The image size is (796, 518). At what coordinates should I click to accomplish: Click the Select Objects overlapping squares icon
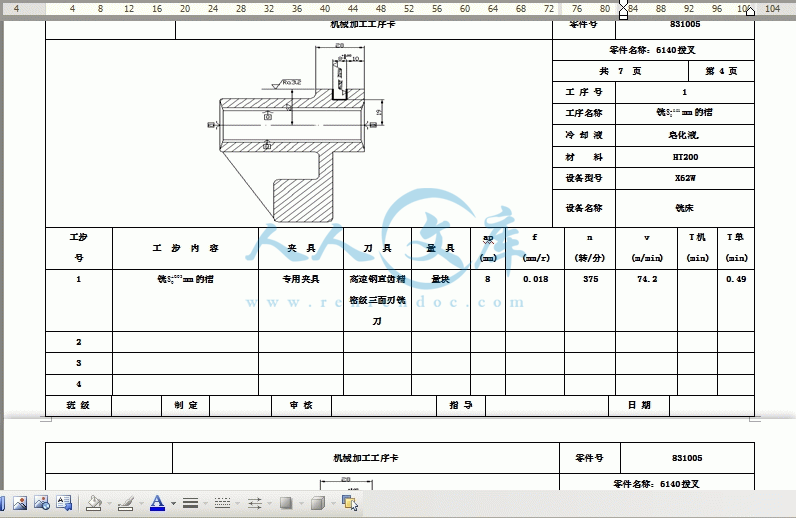(x=350, y=503)
